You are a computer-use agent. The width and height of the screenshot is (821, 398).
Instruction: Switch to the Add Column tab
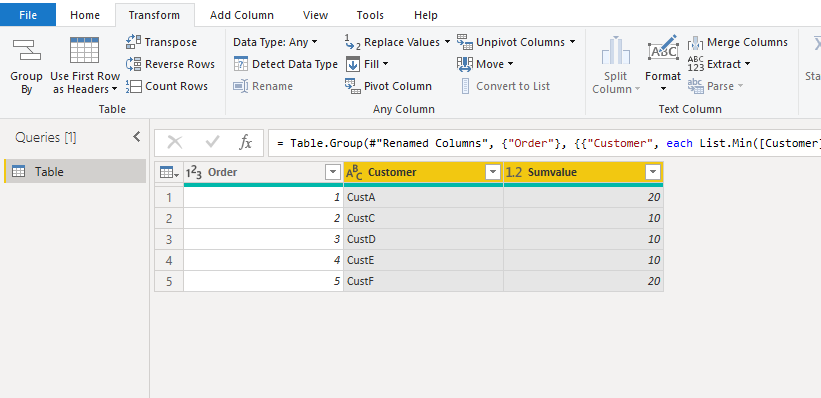pyautogui.click(x=242, y=15)
